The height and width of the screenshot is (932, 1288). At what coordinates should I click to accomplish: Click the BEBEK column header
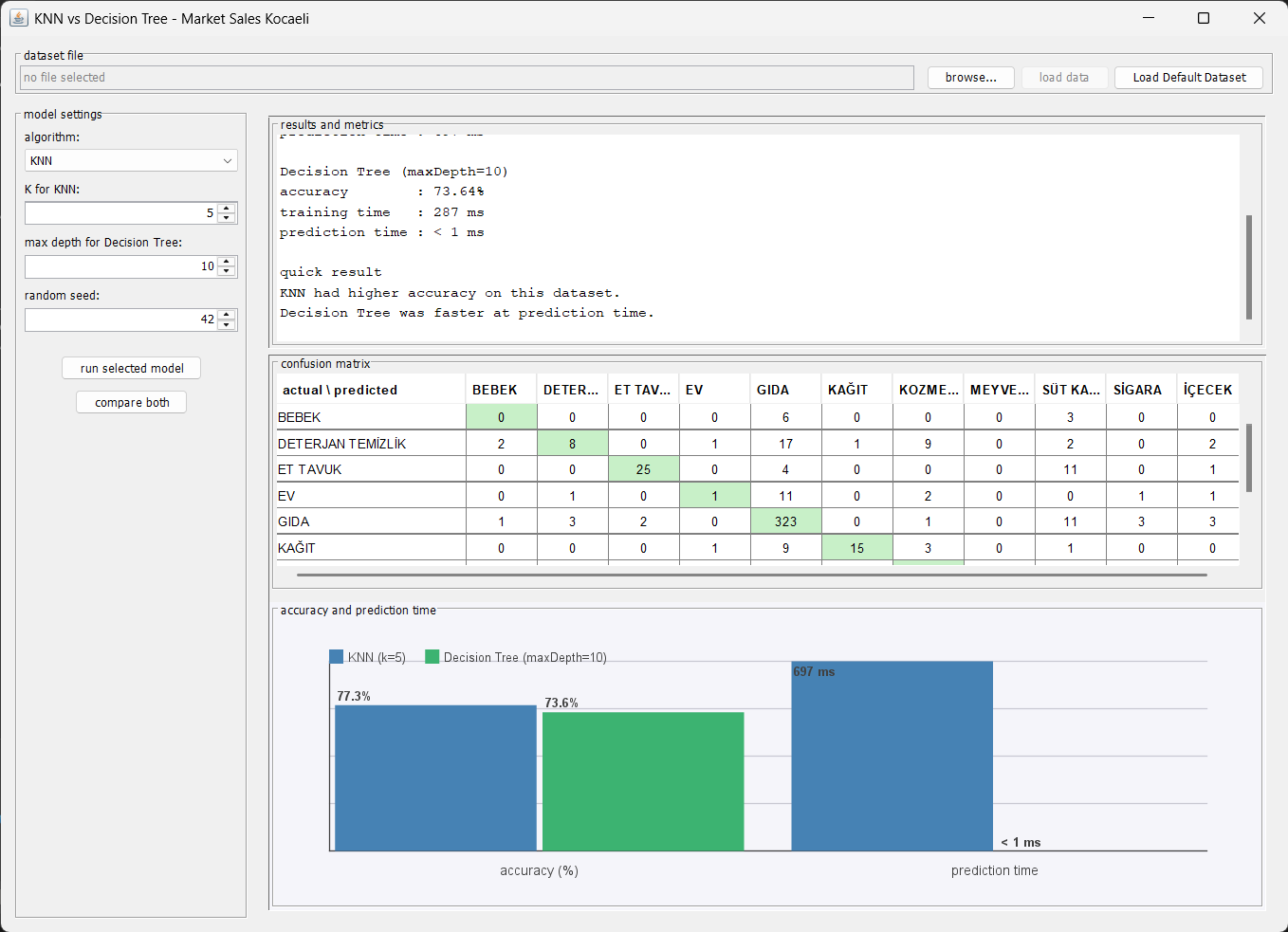502,390
